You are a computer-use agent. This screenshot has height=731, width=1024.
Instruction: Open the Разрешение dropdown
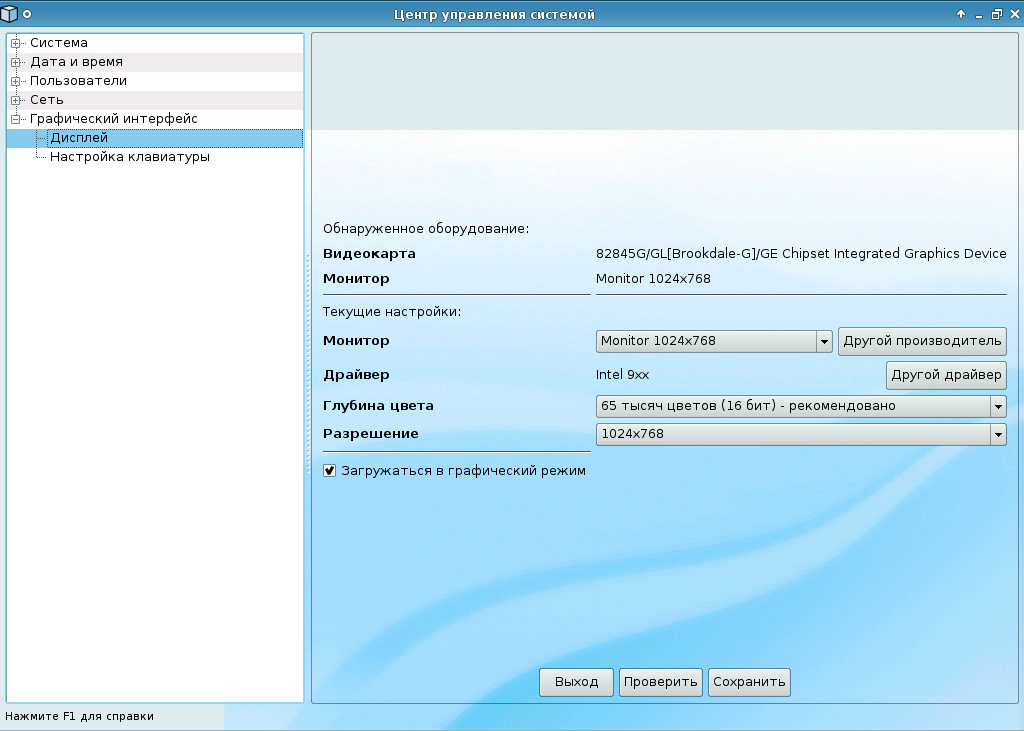pyautogui.click(x=998, y=434)
